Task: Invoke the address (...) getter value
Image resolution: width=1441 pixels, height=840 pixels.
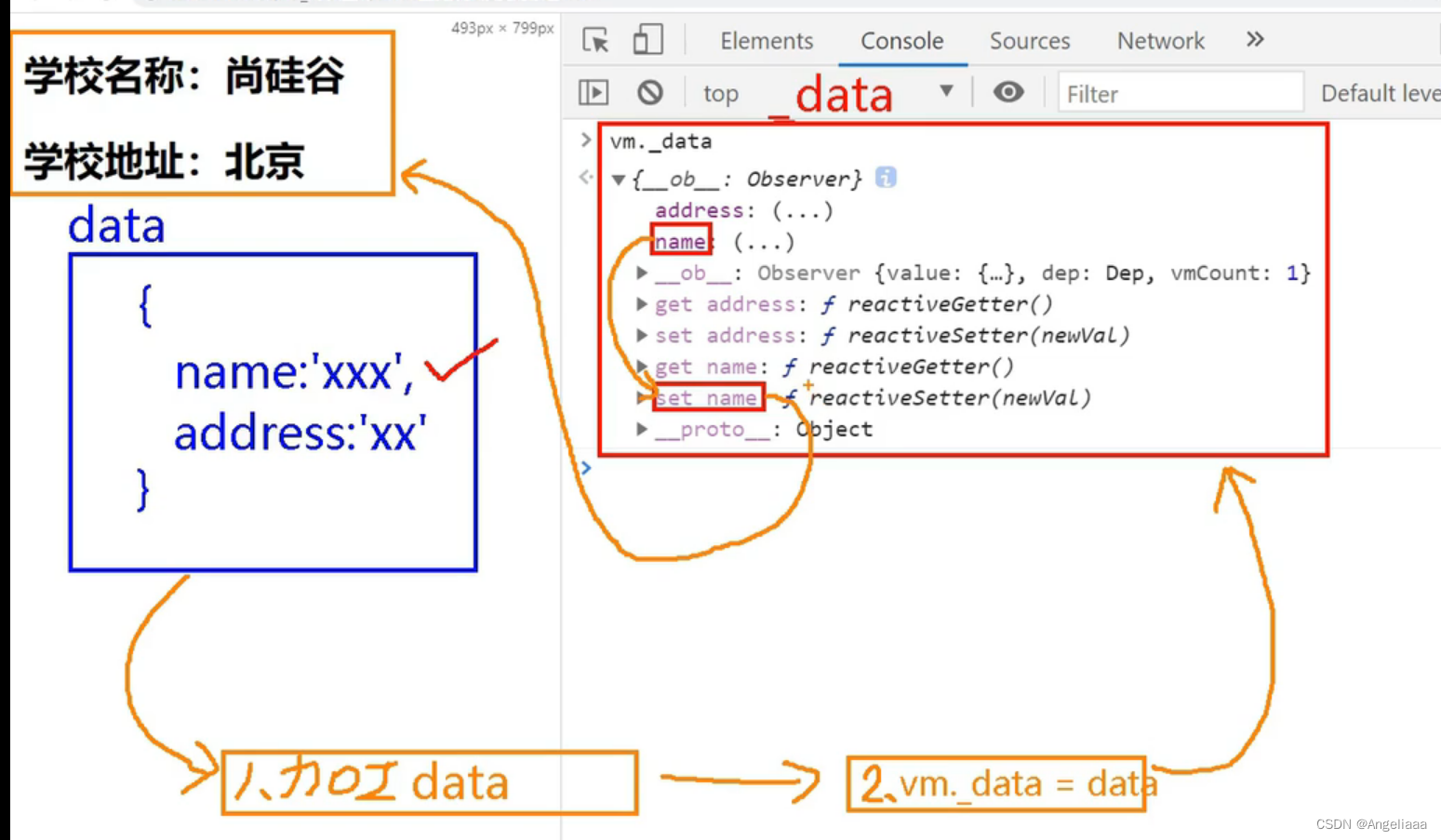Action: [802, 211]
